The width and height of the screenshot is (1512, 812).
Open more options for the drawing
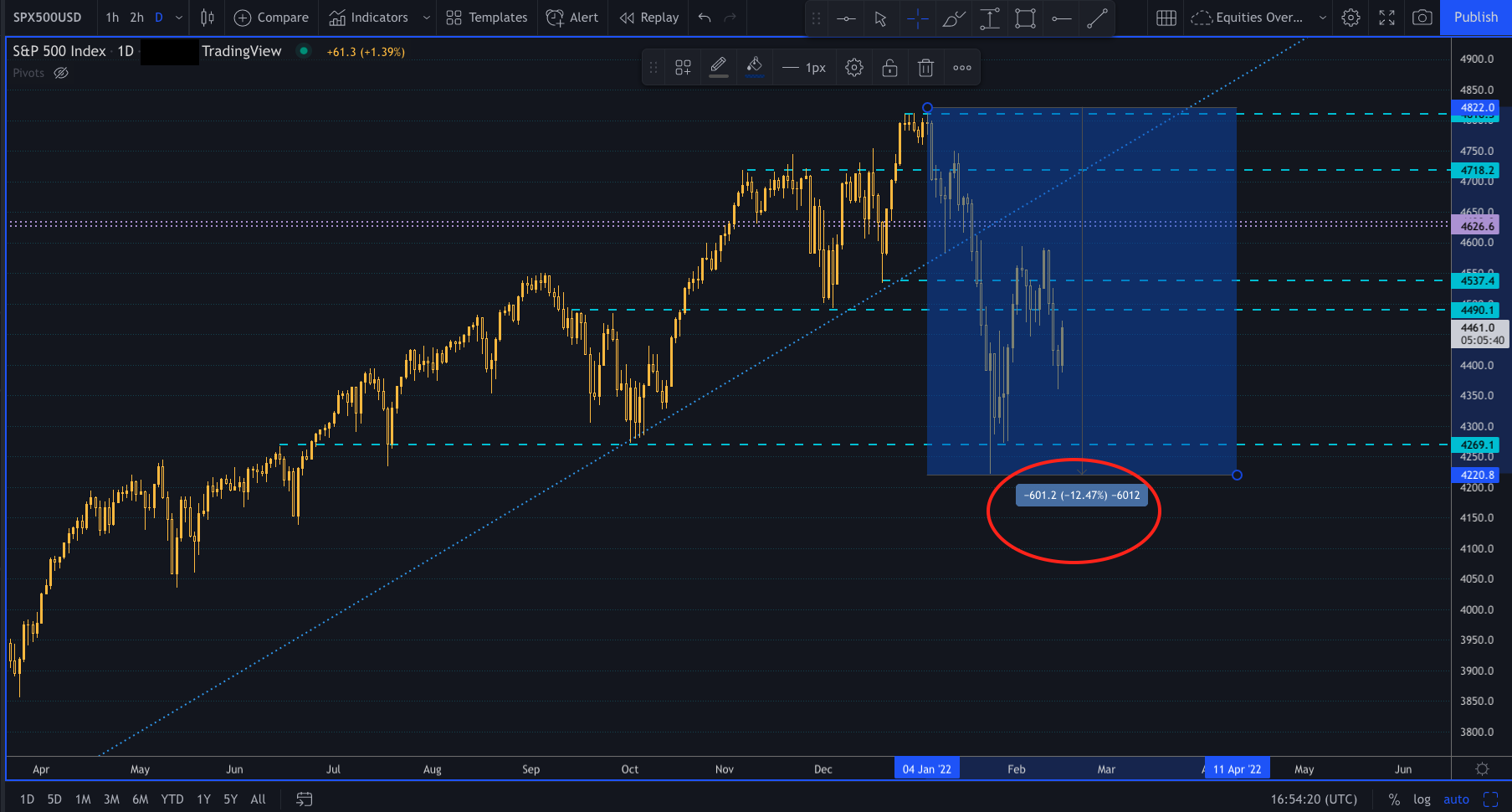tap(962, 68)
